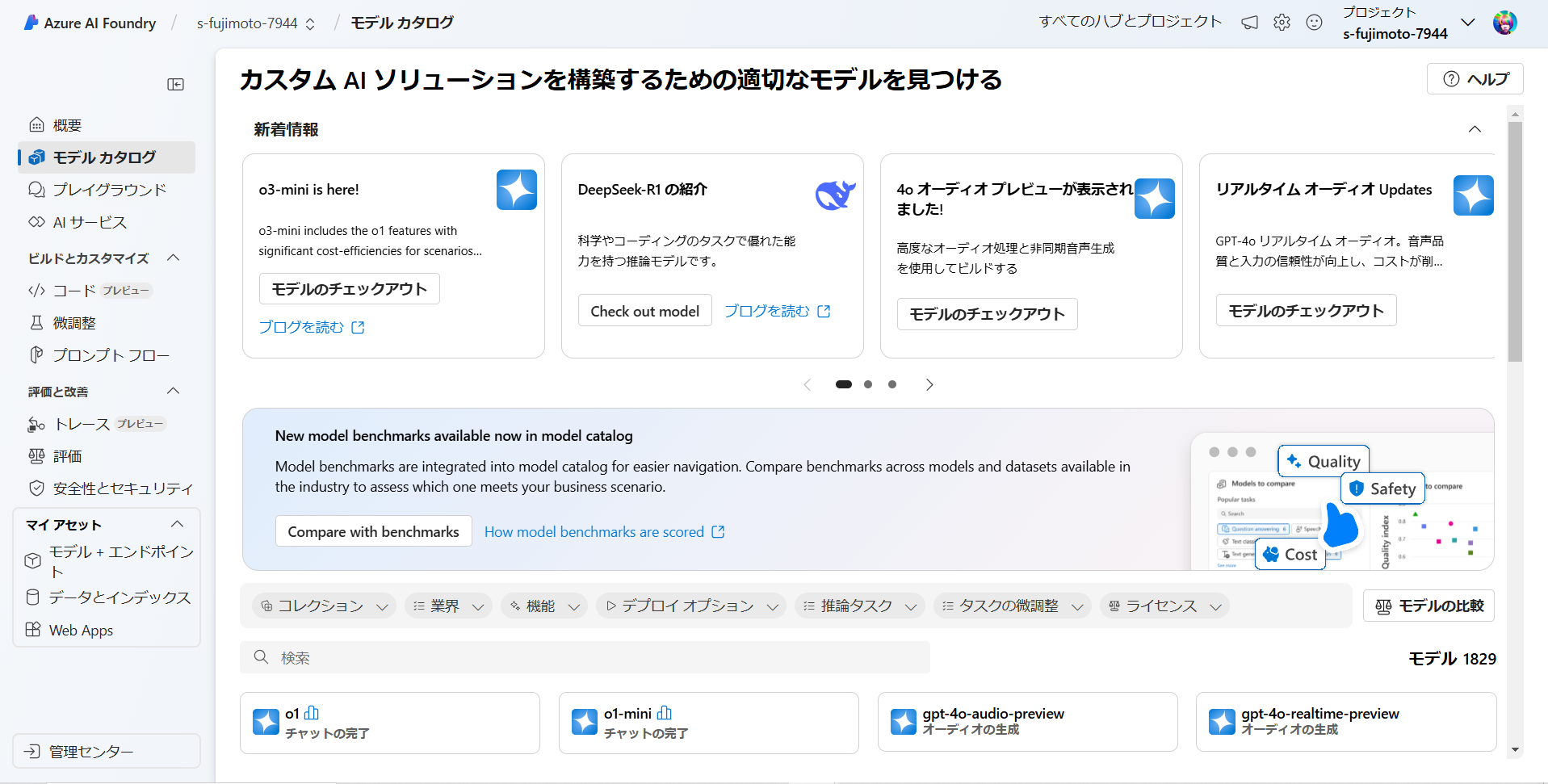
Task: Open 安全性とセキュリティ from the sidebar
Action: (x=107, y=488)
